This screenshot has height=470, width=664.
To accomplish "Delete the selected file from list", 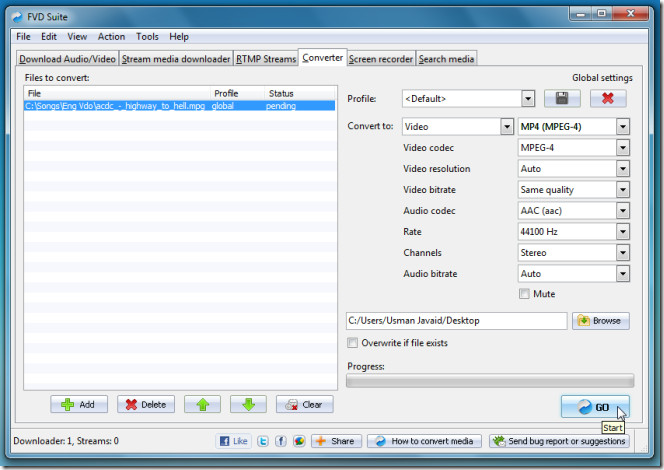I will pyautogui.click(x=146, y=404).
